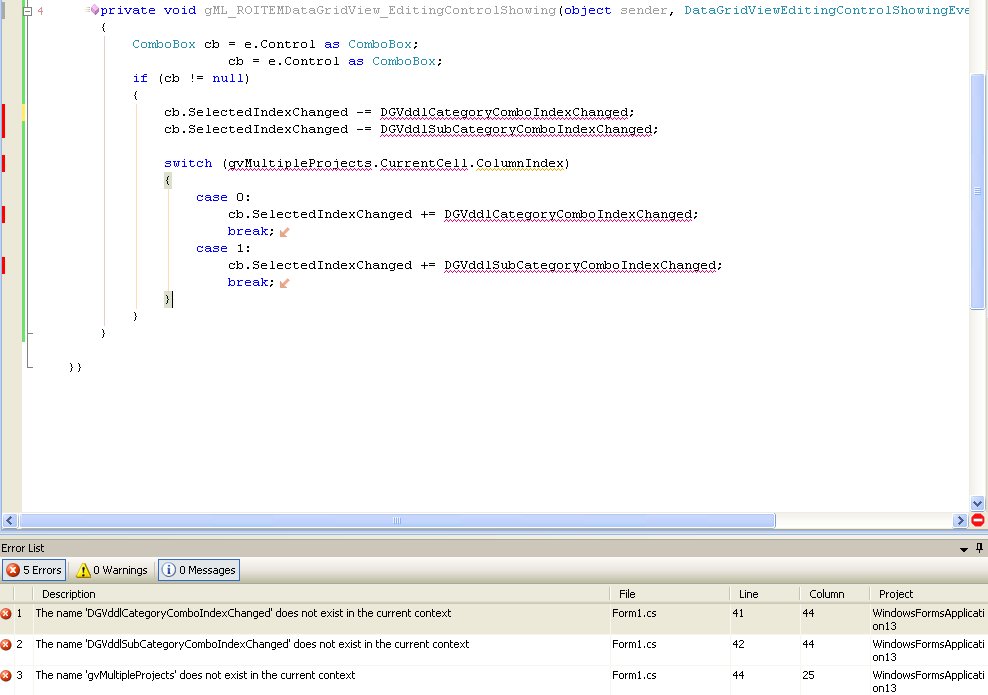
Task: Toggle the 5 Errors filter
Action: click(33, 569)
